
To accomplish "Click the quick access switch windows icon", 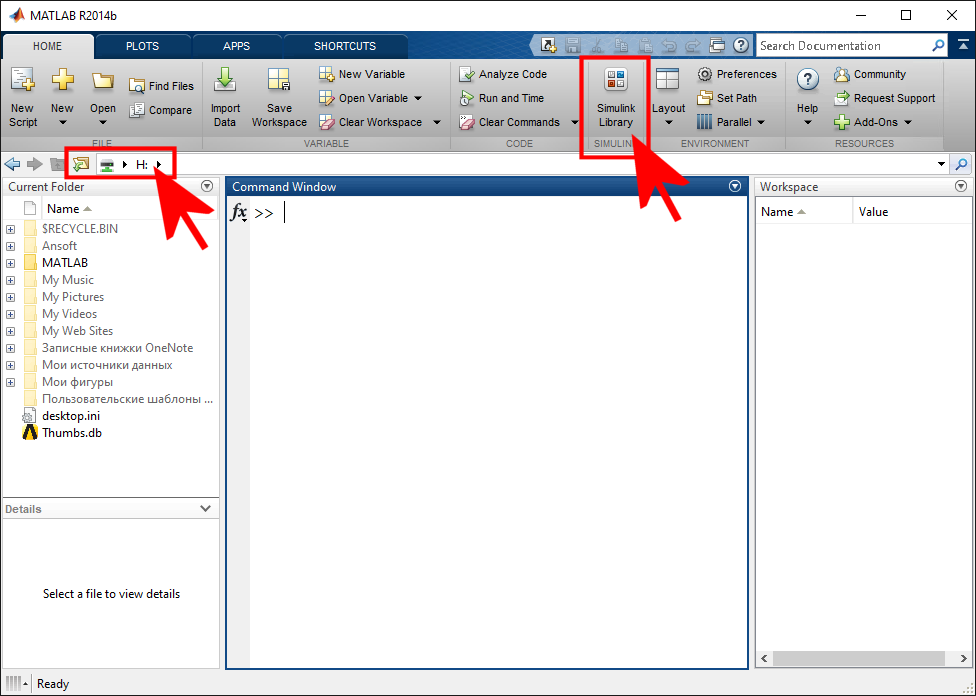I will pos(716,45).
